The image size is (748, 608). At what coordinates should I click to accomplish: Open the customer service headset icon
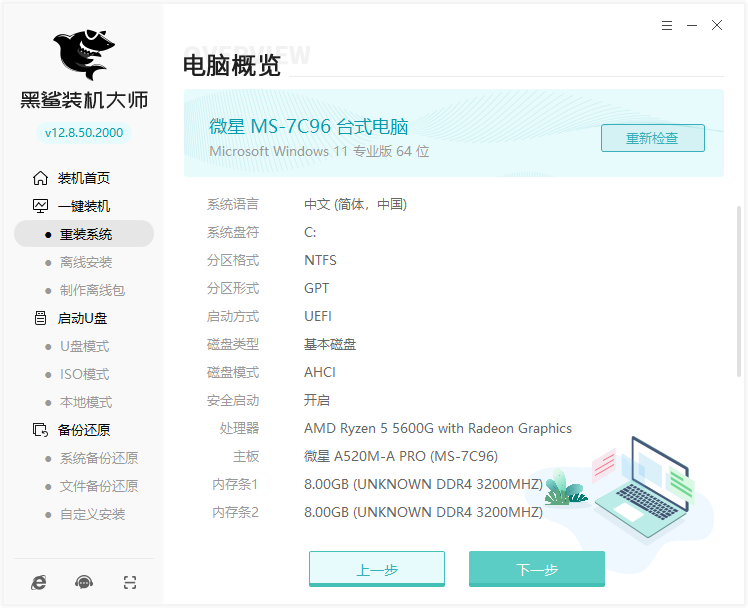coord(84,582)
